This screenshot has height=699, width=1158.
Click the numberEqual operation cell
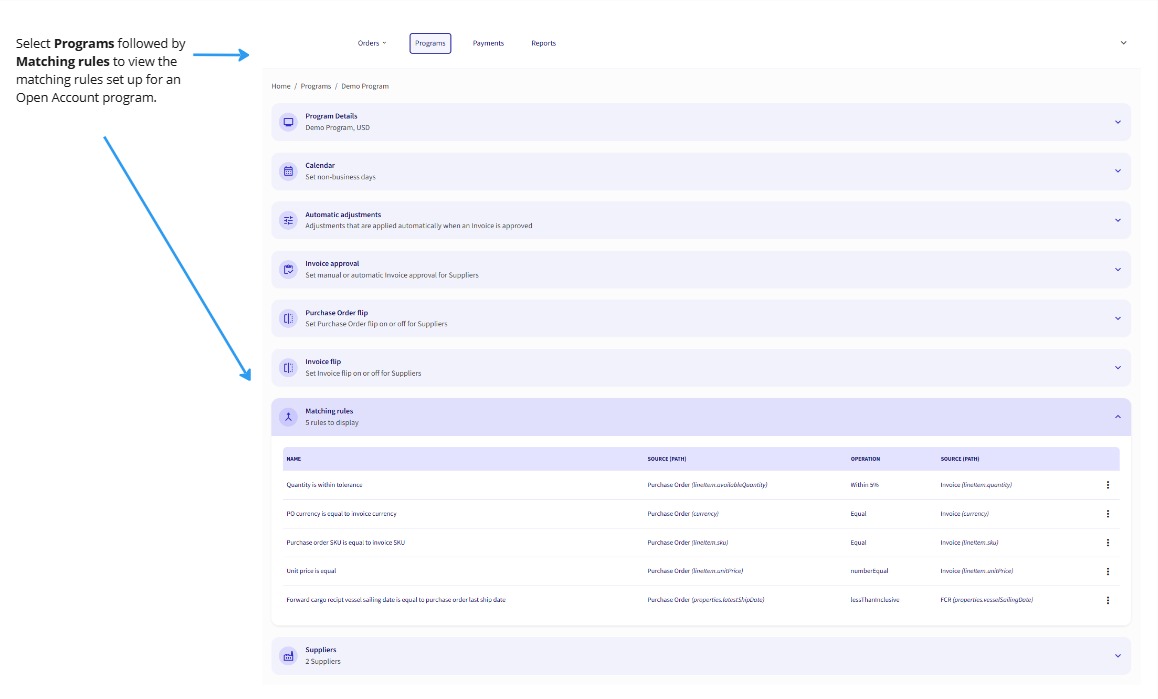[x=869, y=571]
